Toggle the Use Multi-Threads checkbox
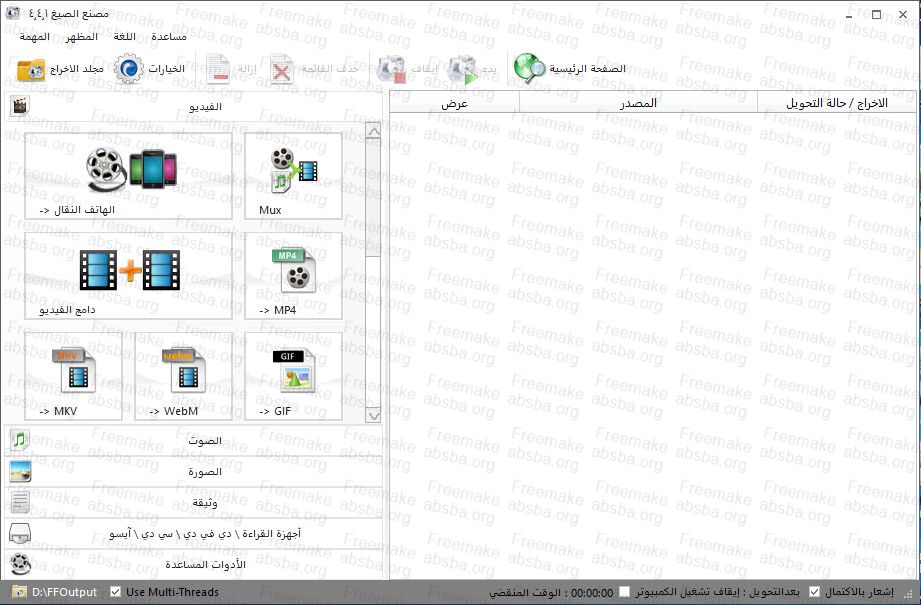Image resolution: width=921 pixels, height=605 pixels. (116, 592)
